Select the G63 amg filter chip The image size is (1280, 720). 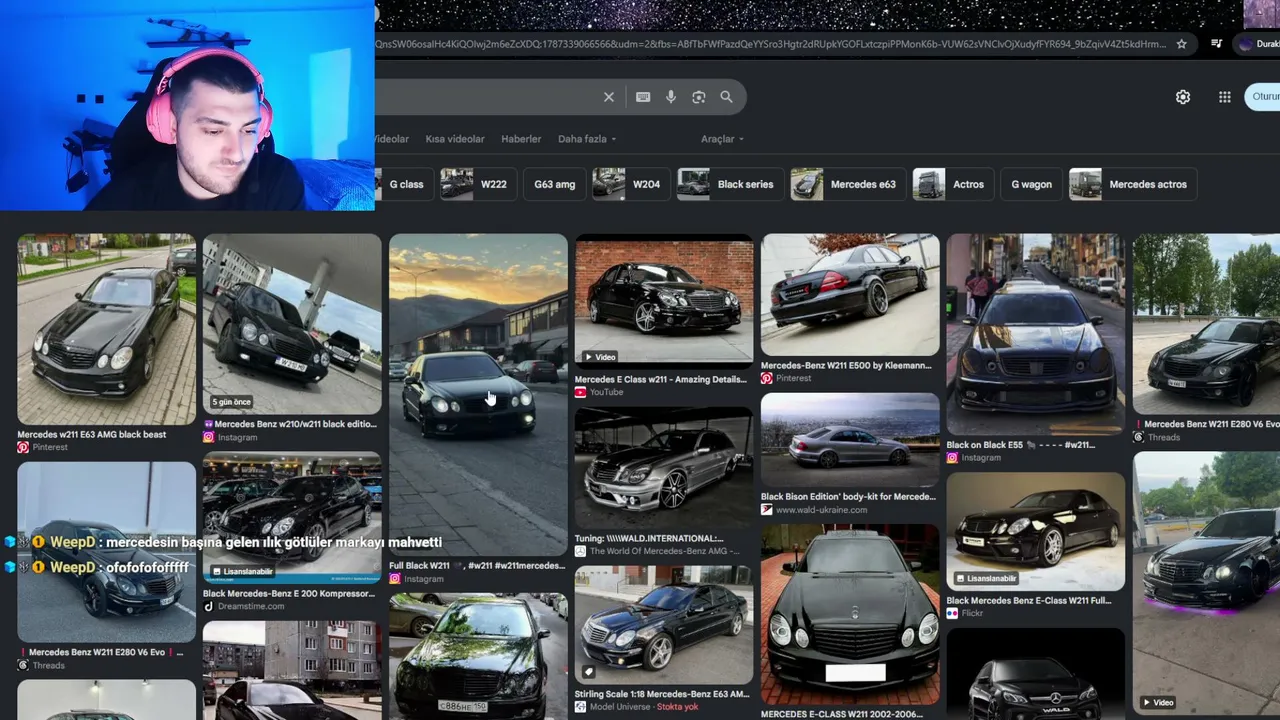[x=555, y=184]
